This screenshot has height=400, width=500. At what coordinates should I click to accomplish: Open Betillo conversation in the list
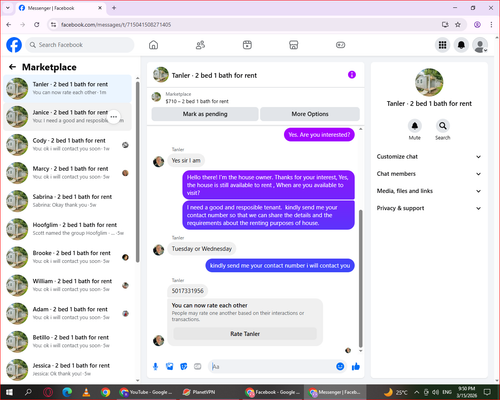[x=68, y=342]
